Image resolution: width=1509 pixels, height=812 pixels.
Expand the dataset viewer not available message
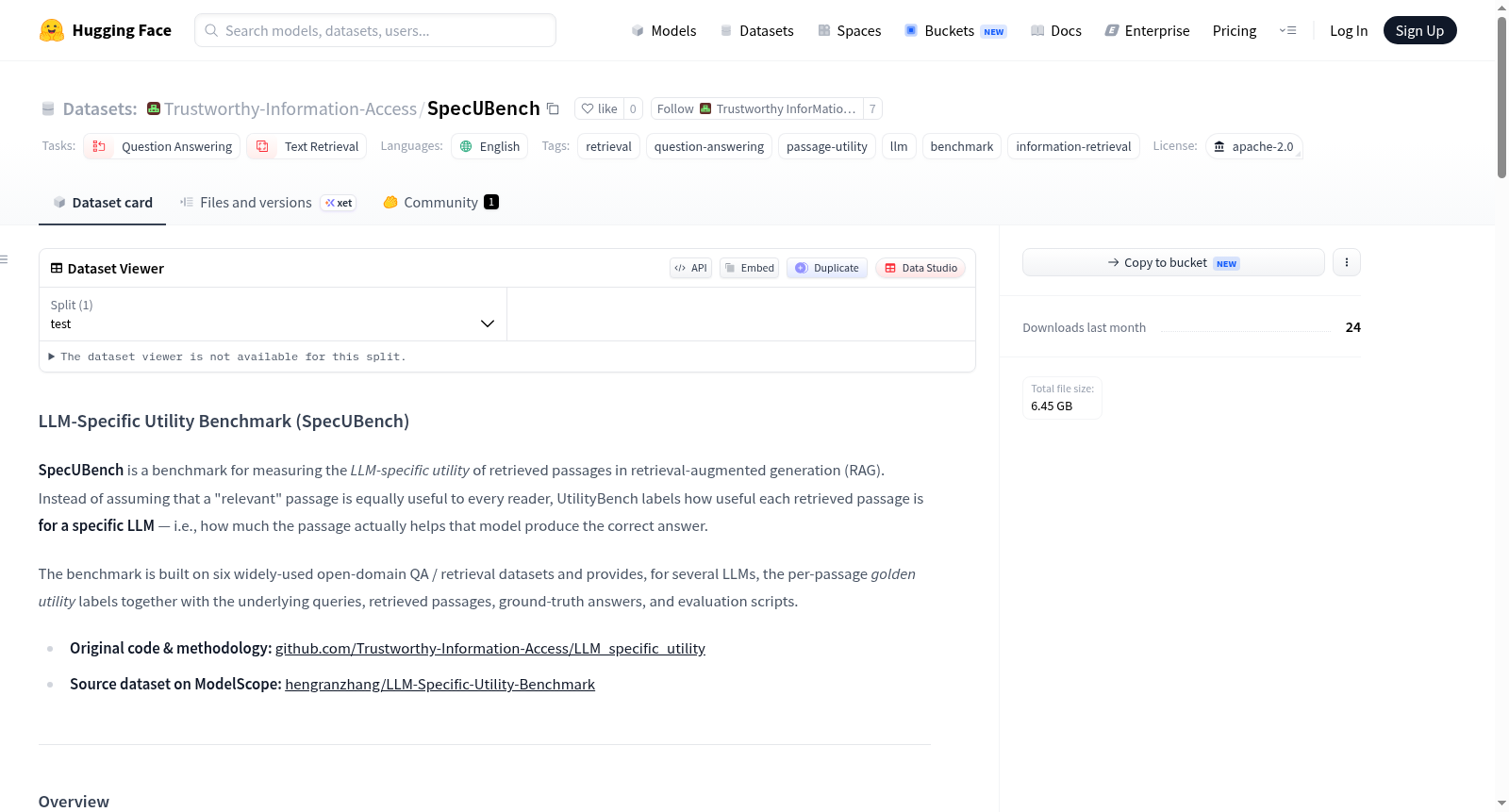pos(226,356)
